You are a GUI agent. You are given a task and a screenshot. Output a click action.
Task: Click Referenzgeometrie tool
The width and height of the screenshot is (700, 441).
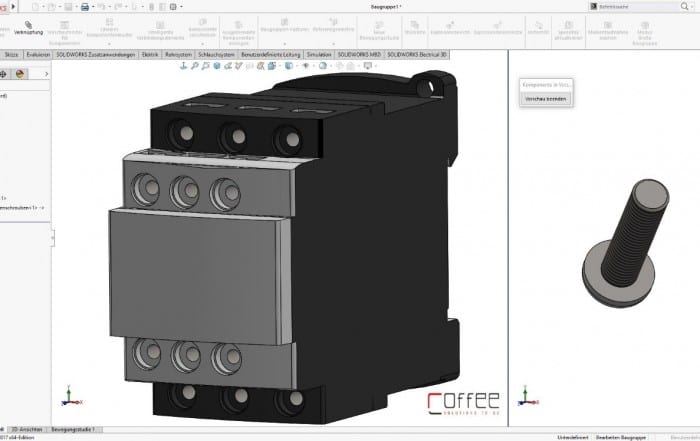333,26
